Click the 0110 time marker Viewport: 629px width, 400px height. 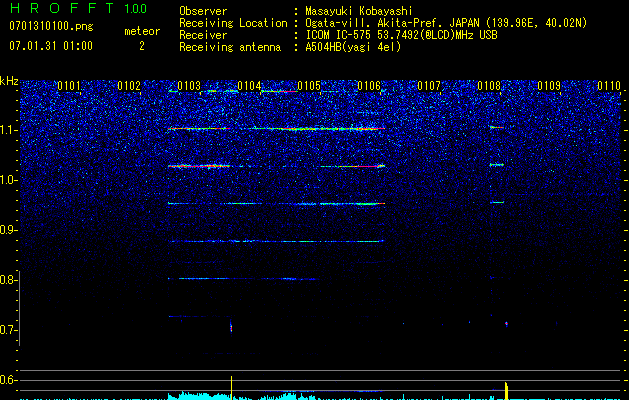pyautogui.click(x=609, y=86)
